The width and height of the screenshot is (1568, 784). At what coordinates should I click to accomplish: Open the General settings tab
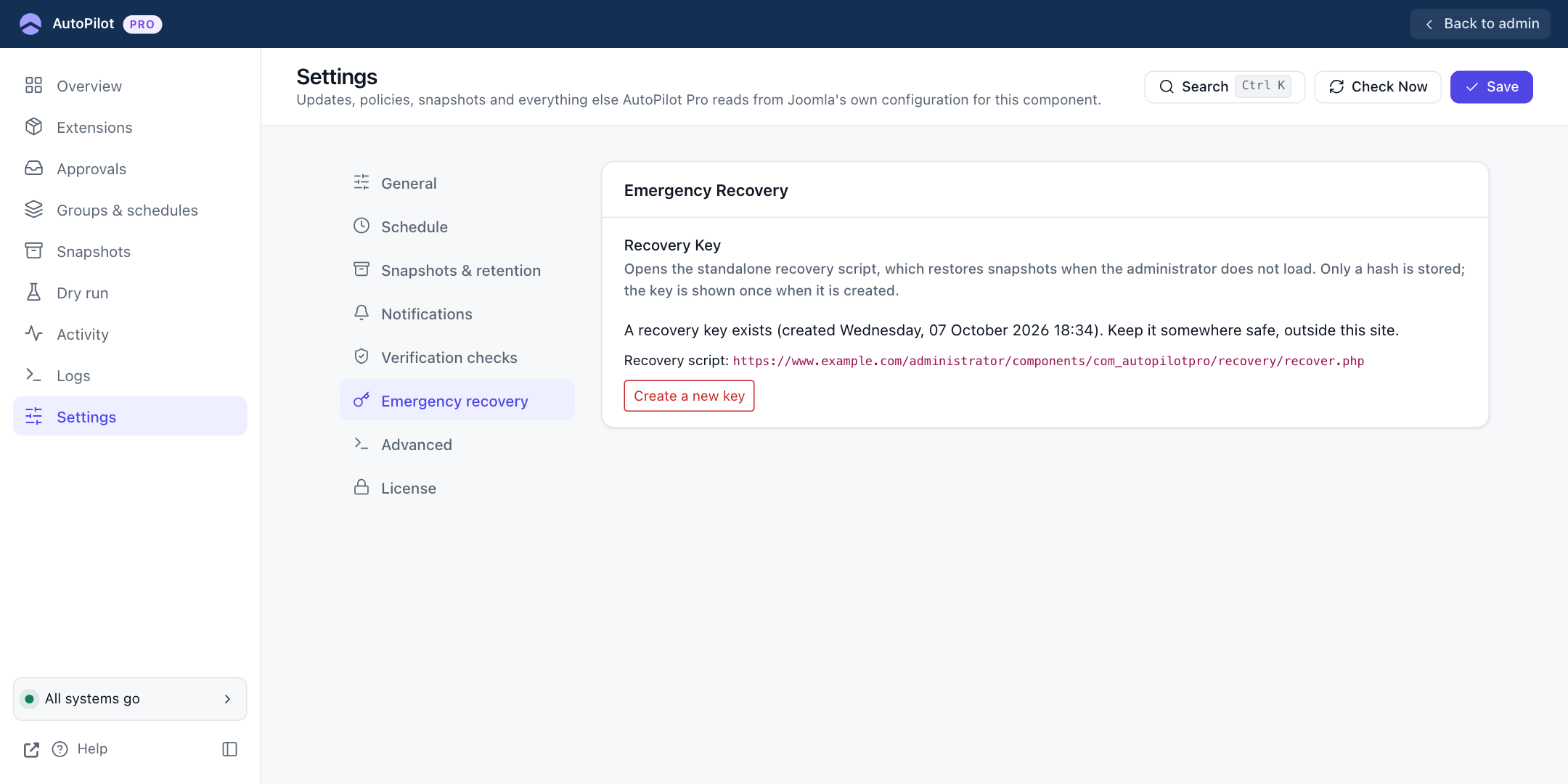457,183
